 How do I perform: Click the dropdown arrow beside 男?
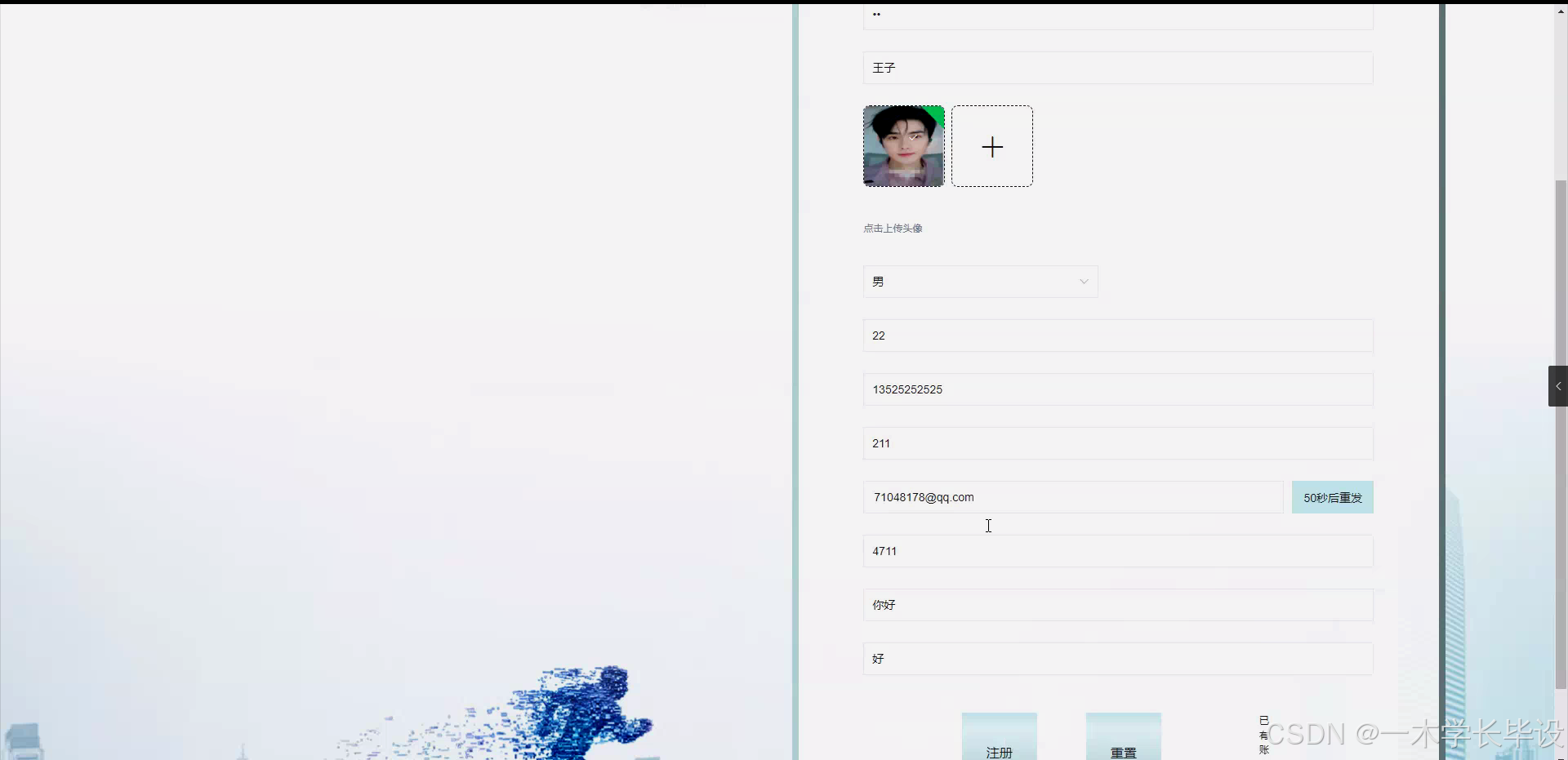pyautogui.click(x=1084, y=281)
